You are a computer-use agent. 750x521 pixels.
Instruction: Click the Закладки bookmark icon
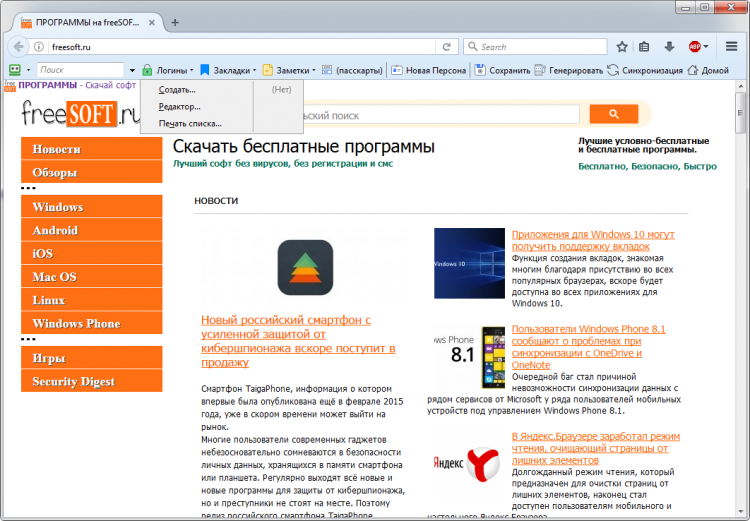(x=205, y=70)
